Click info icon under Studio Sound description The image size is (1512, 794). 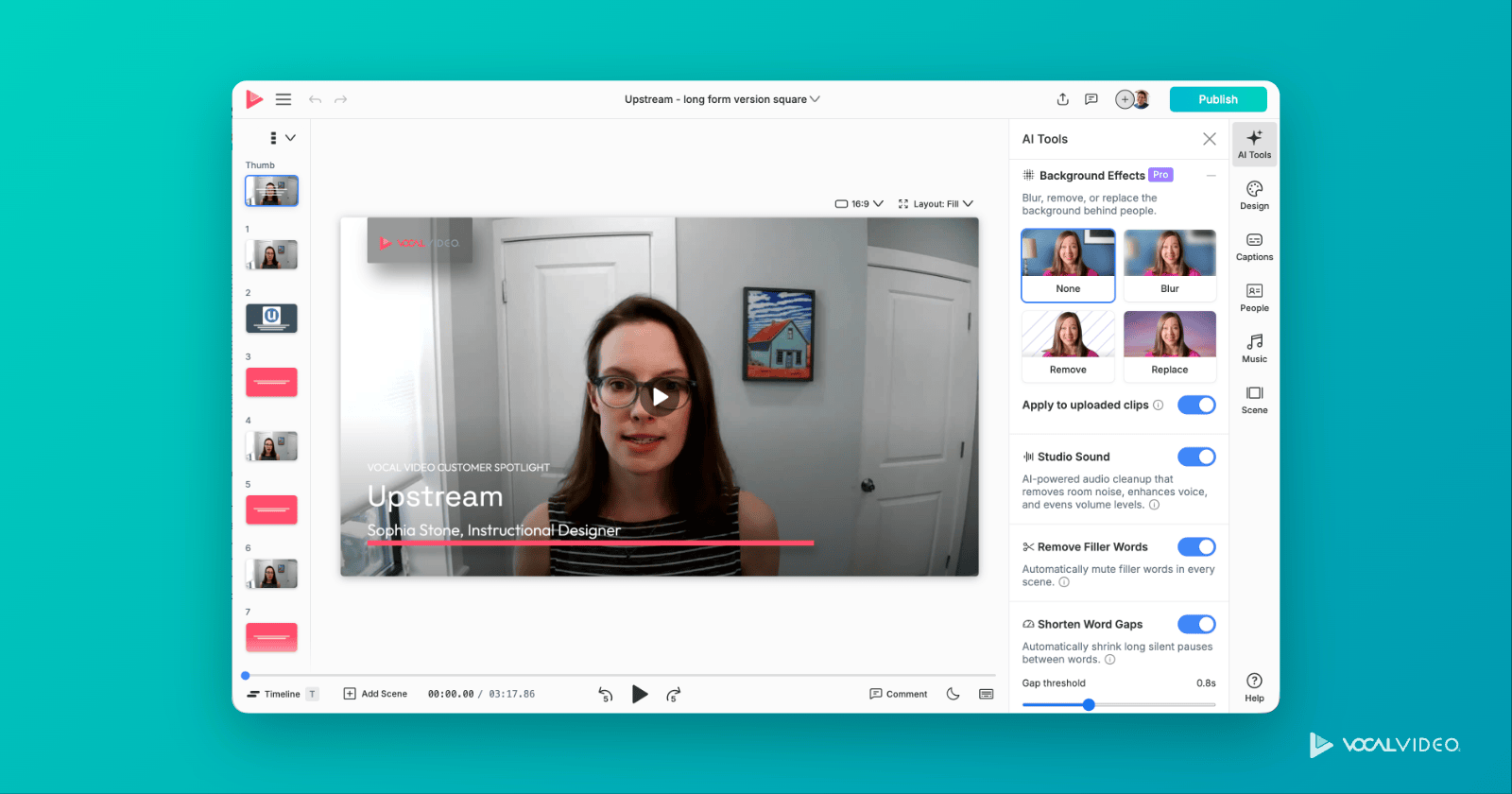pos(1154,505)
